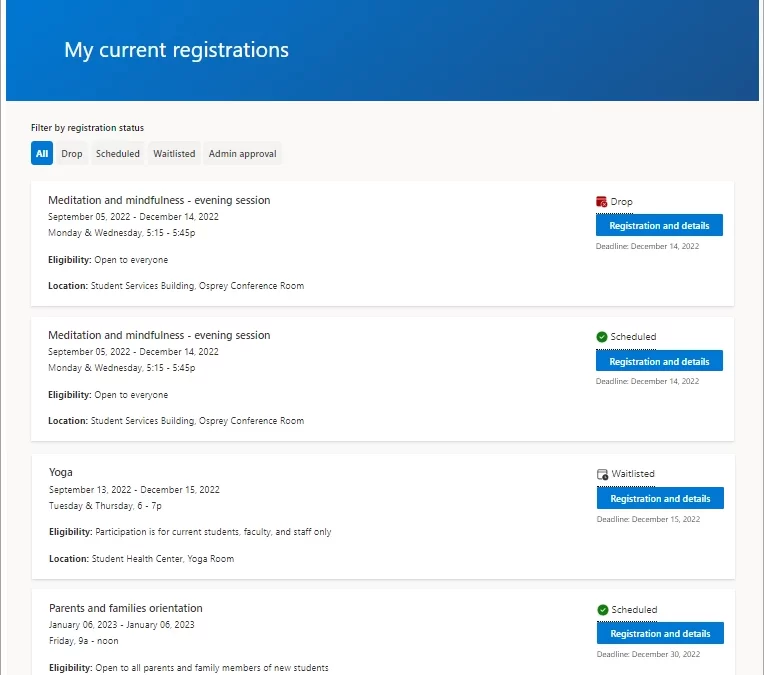Click January 06, 2023 - January 06, 2023 dates

pyautogui.click(x=121, y=624)
